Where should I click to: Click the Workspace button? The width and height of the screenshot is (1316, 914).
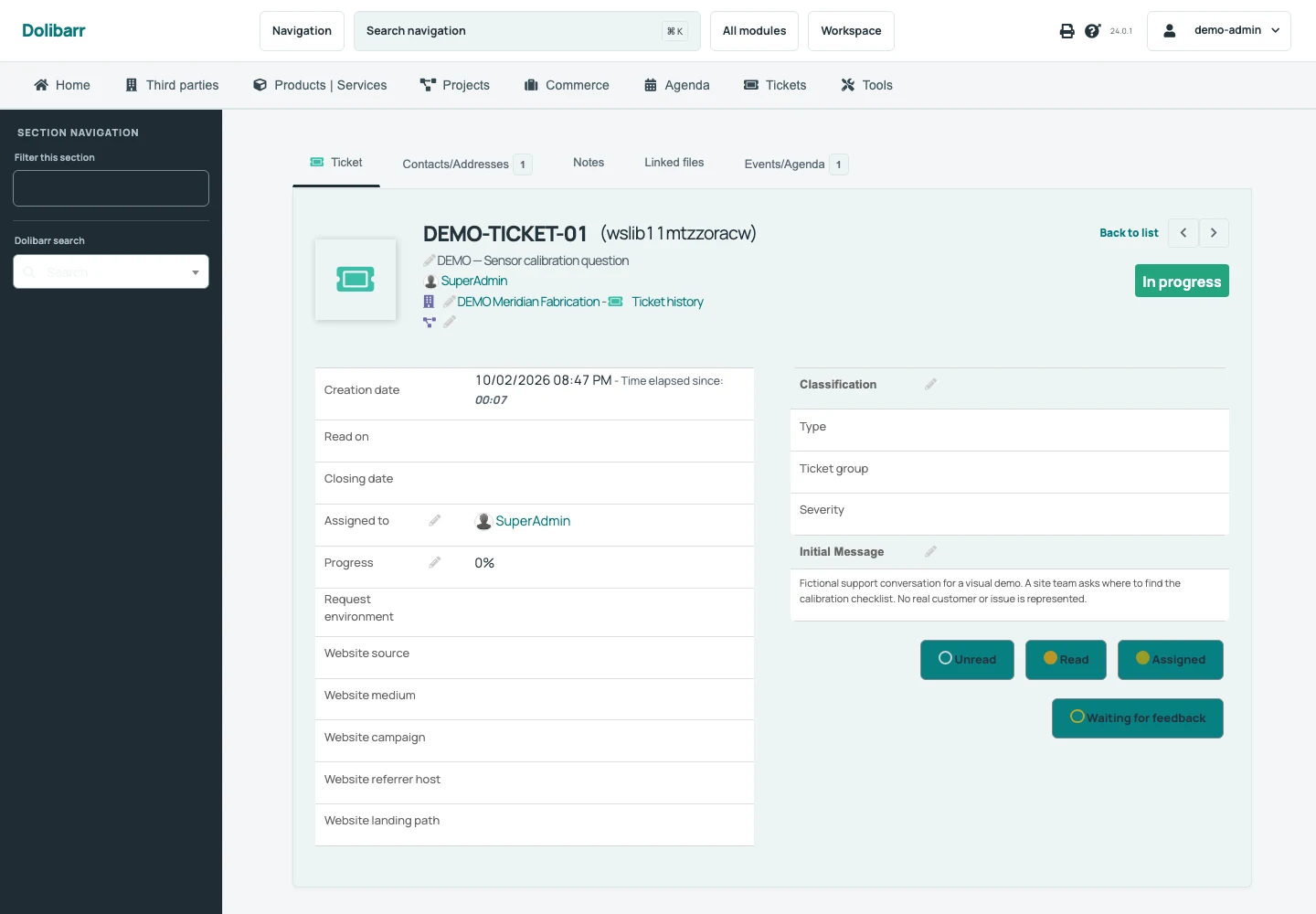(x=851, y=31)
